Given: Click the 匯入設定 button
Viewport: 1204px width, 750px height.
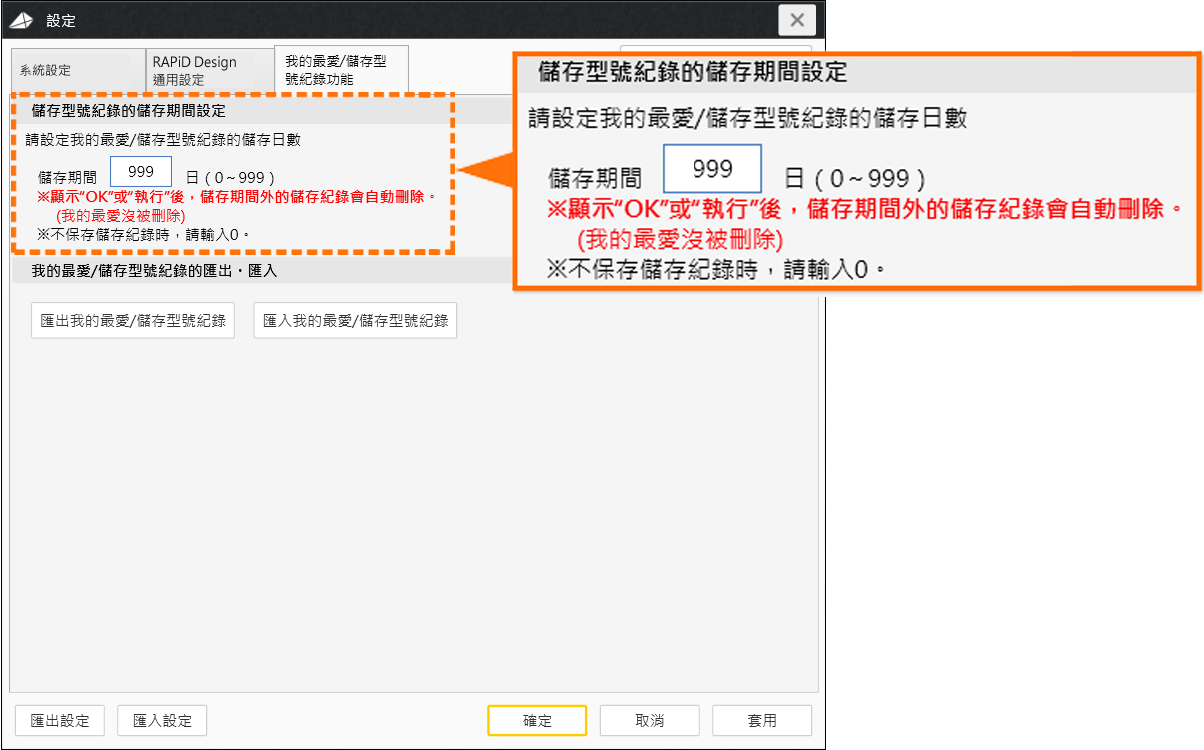Looking at the screenshot, I should (x=162, y=720).
